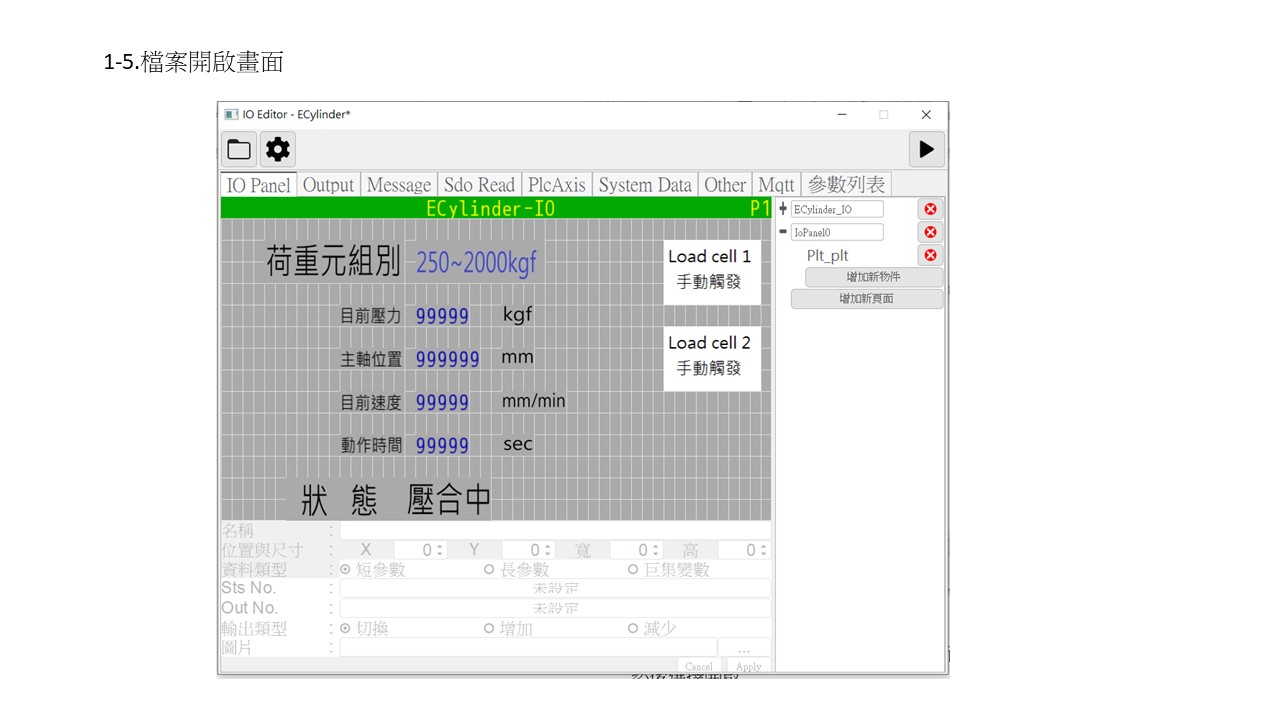Switch to the Output tab
This screenshot has height=720, width=1280.
(x=328, y=185)
